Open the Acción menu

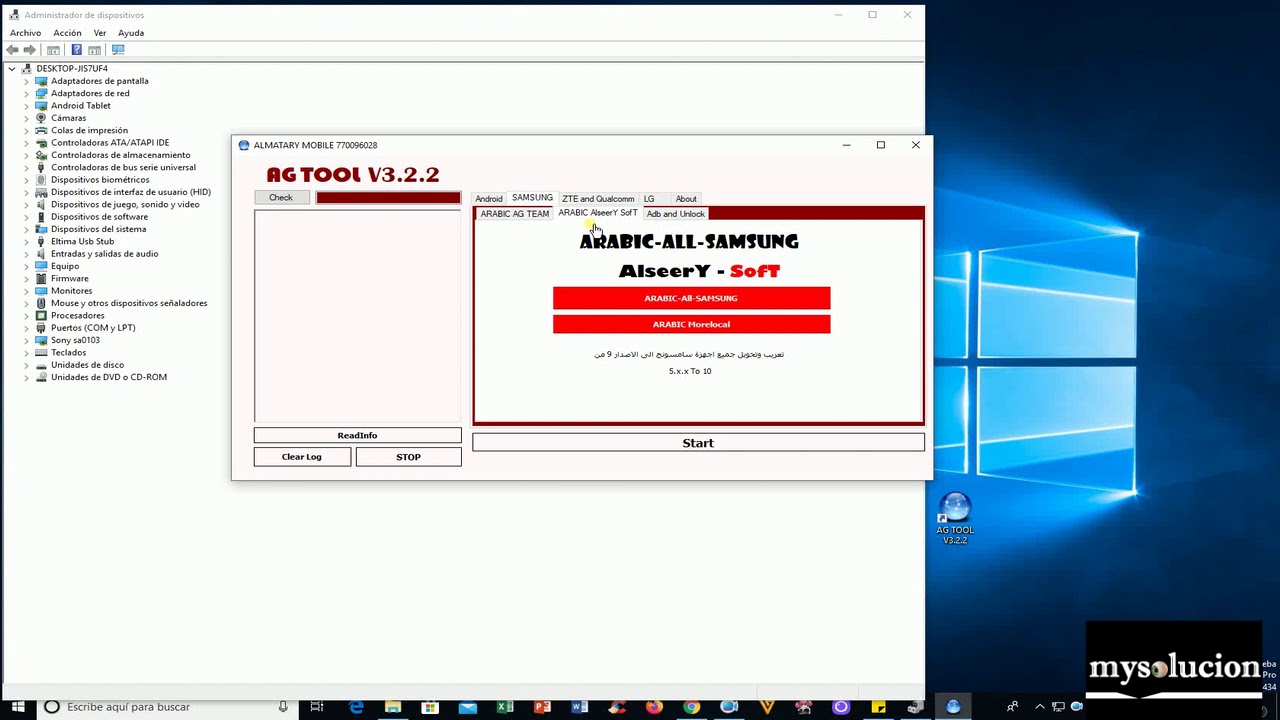67,33
